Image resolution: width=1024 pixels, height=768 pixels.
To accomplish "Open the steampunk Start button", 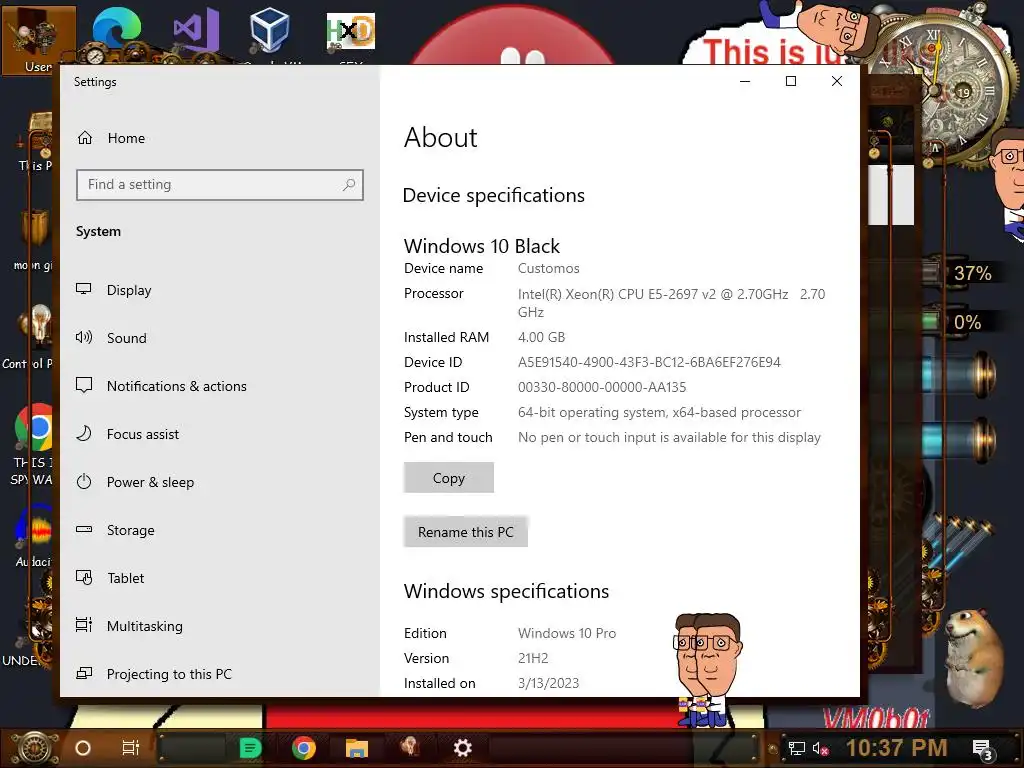I will click(35, 748).
